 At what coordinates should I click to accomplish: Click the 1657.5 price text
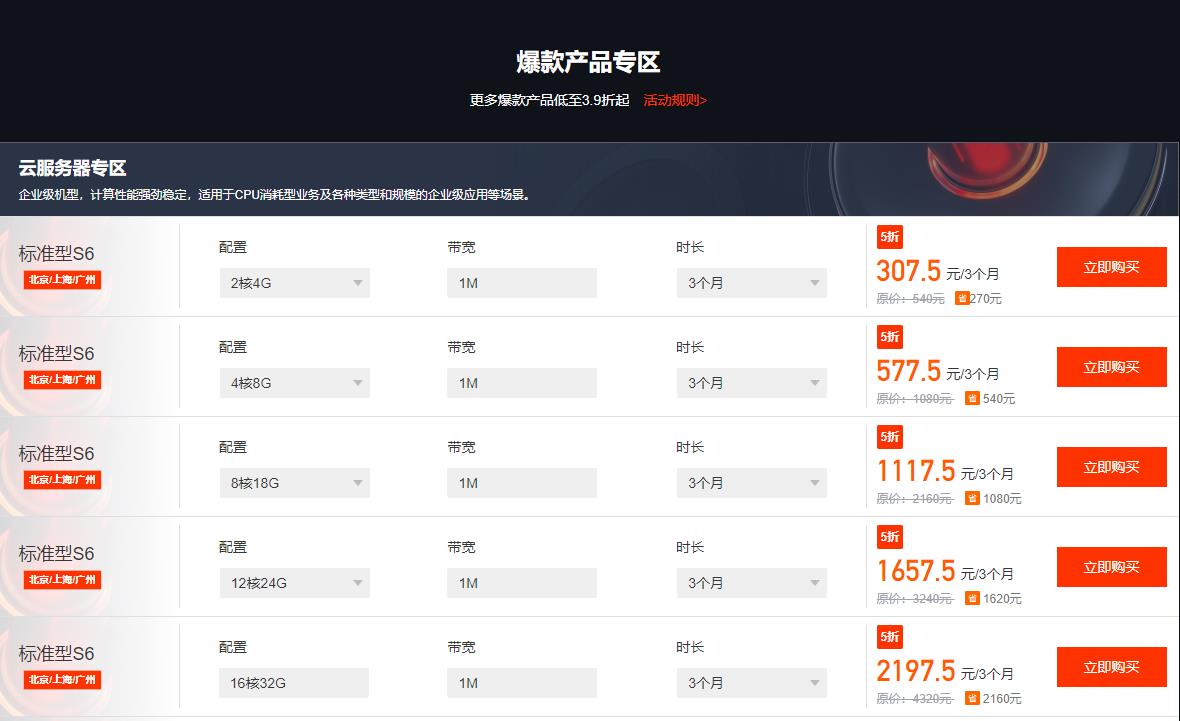coord(916,571)
